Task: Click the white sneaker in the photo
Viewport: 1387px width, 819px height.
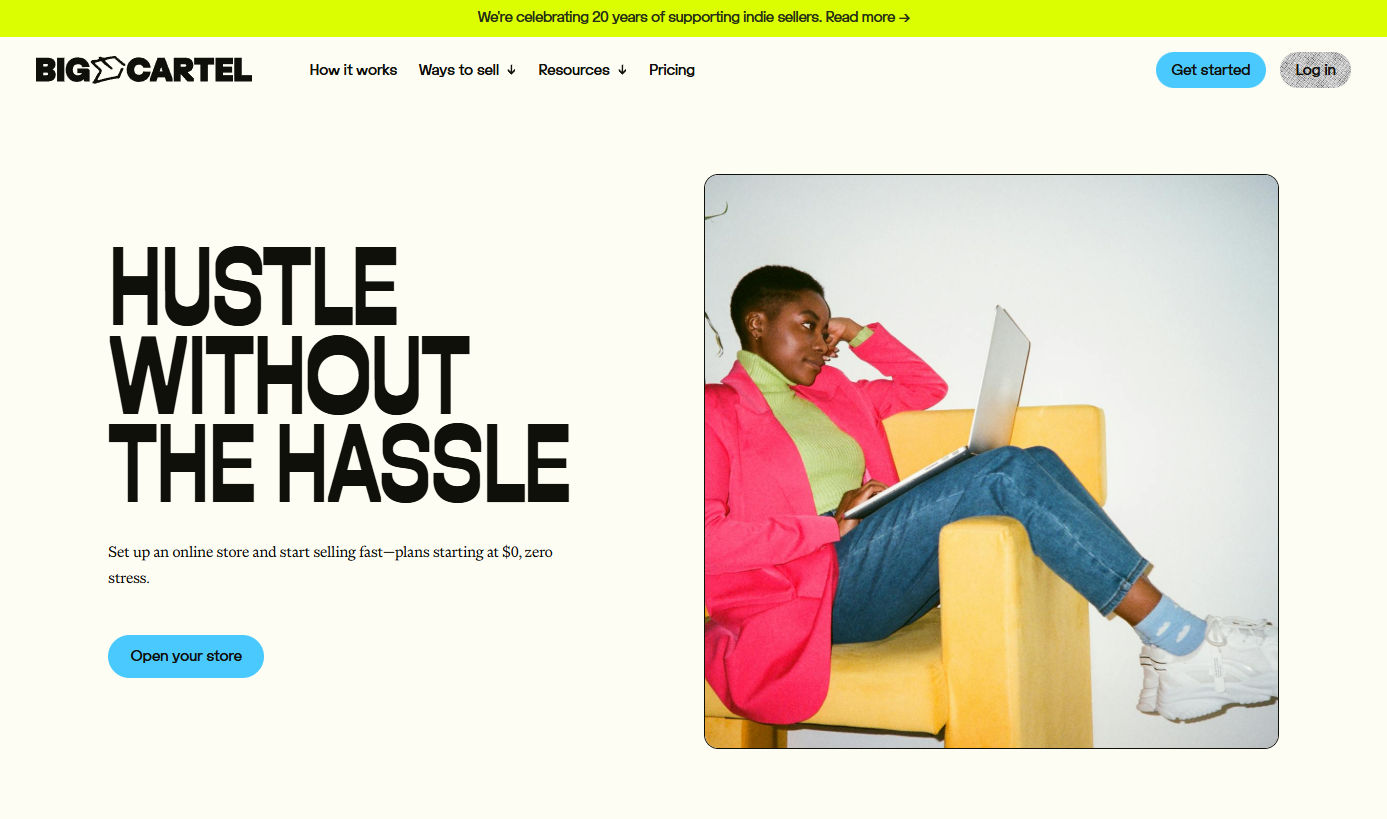Action: [1210, 668]
